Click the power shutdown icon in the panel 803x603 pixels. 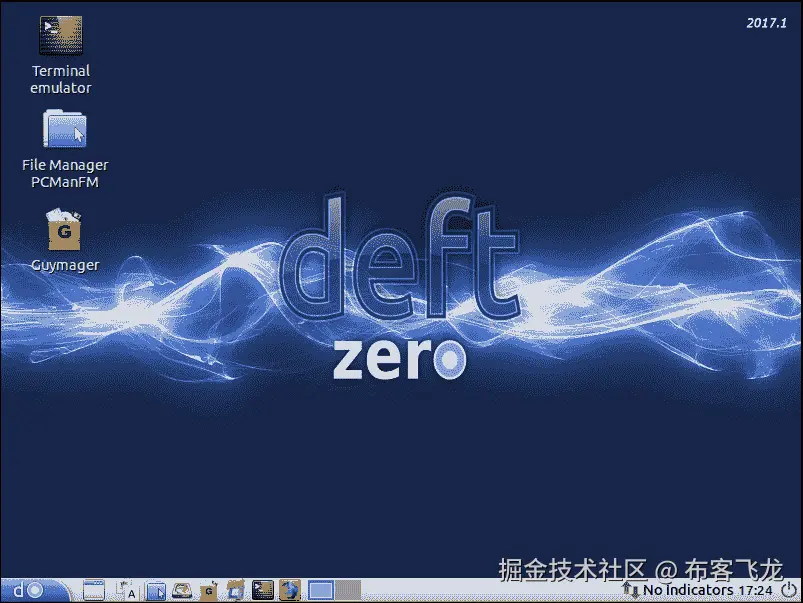(x=789, y=590)
